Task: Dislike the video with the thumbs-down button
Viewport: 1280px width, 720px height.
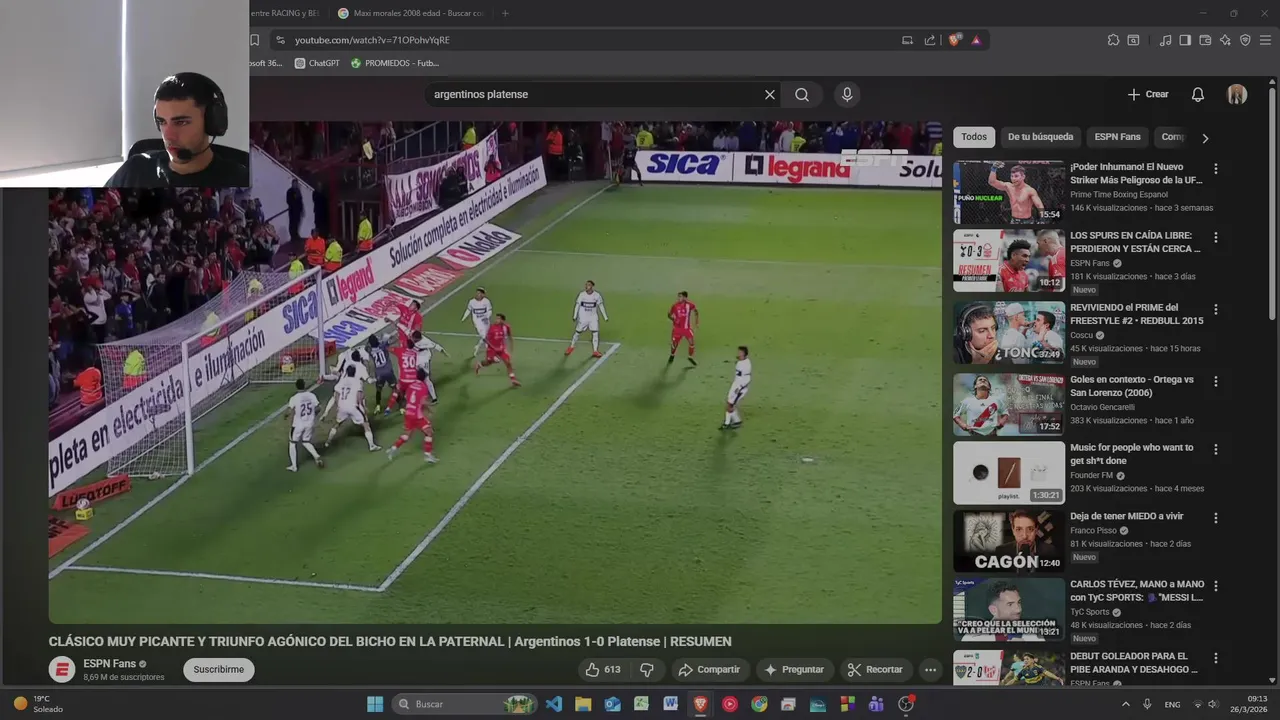Action: pyautogui.click(x=647, y=670)
